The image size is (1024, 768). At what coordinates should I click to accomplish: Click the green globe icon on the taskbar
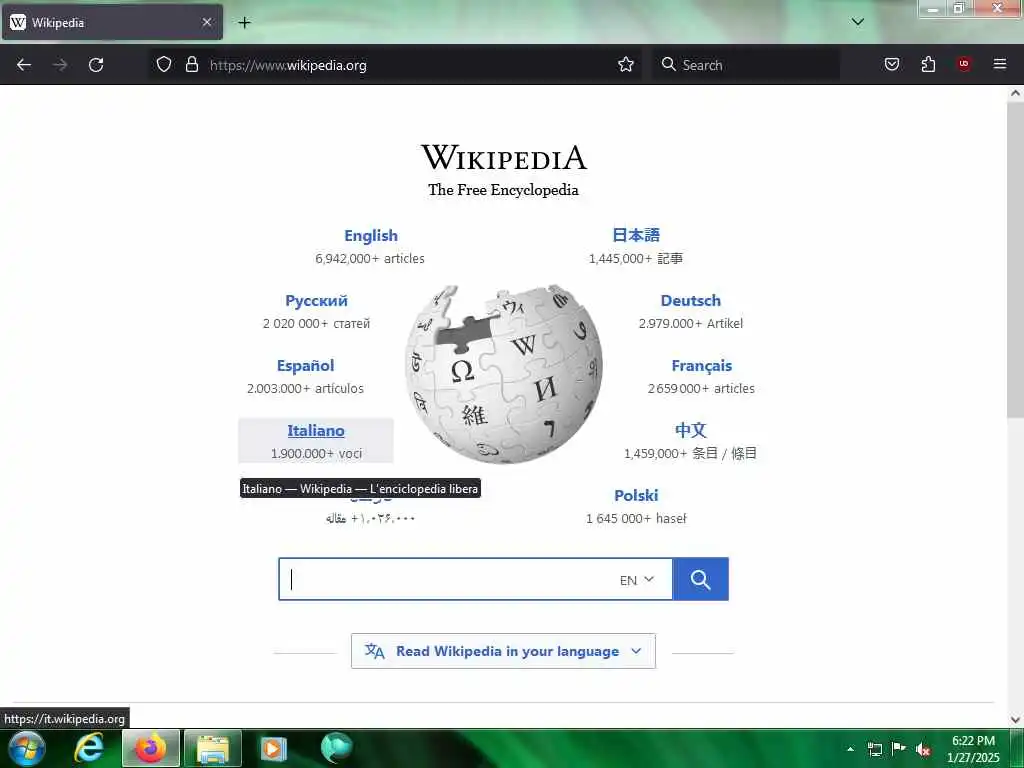tap(336, 748)
